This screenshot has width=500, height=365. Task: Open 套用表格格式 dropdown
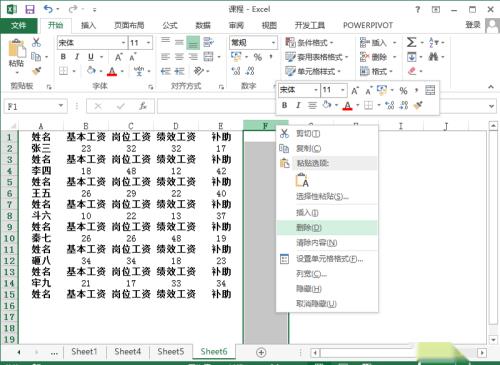[x=317, y=57]
